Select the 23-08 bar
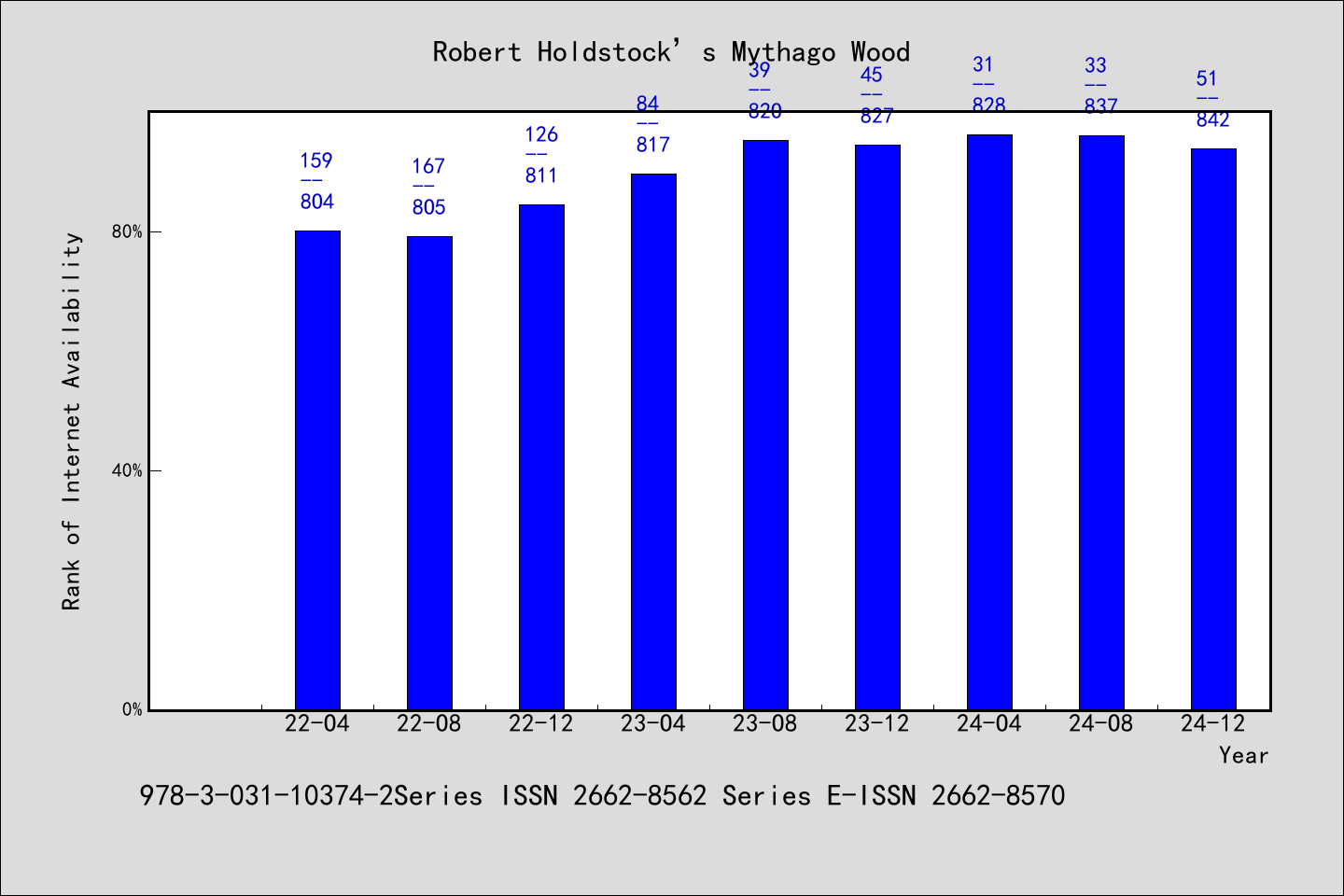Screen dimensions: 1344x896 pyautogui.click(x=765, y=425)
